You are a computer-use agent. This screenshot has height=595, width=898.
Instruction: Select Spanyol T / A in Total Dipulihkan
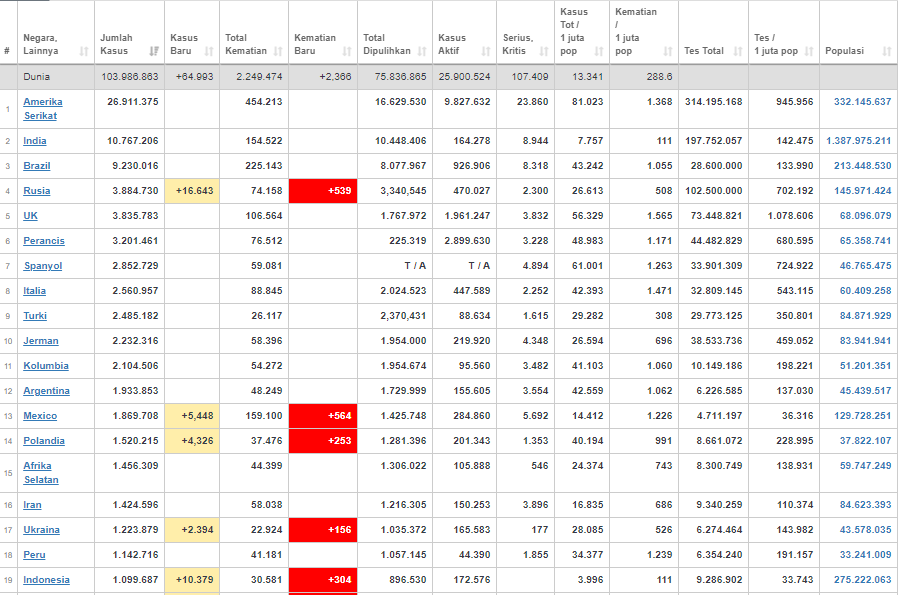click(415, 266)
